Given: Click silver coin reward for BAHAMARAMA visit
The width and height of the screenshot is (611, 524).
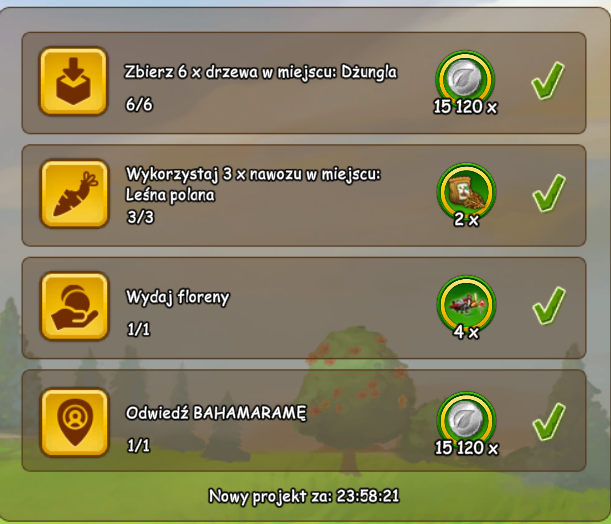Looking at the screenshot, I should click(x=466, y=419).
